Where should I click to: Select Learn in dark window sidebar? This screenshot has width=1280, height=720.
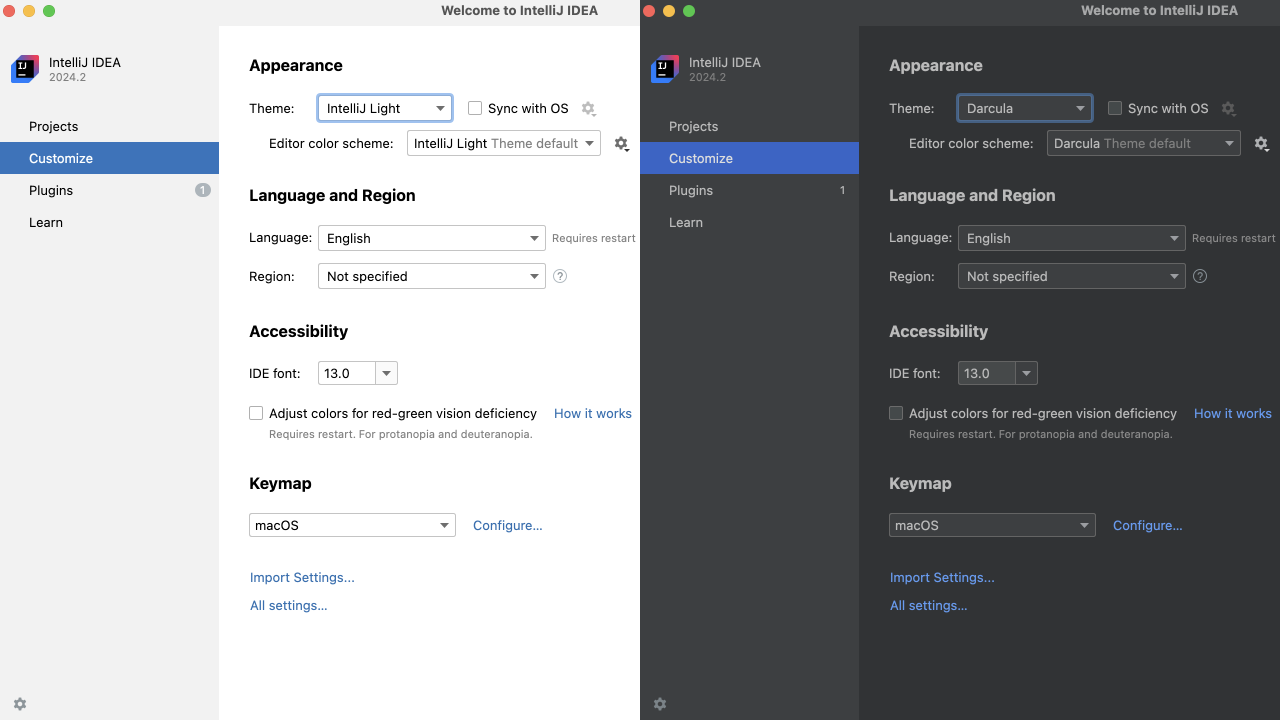click(749, 222)
